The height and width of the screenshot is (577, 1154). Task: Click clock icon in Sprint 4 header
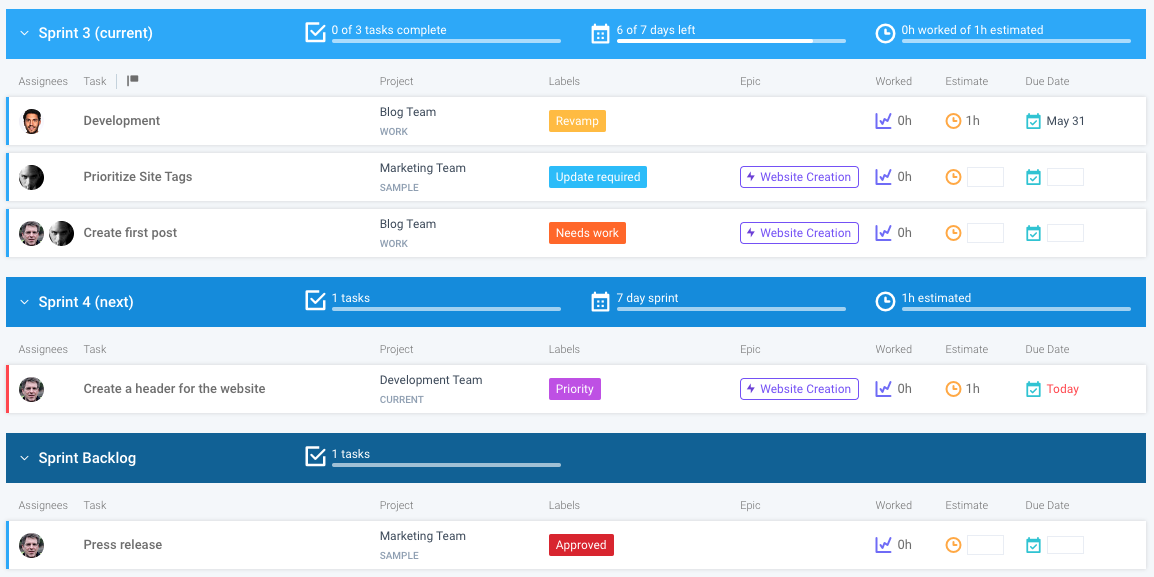click(x=885, y=302)
